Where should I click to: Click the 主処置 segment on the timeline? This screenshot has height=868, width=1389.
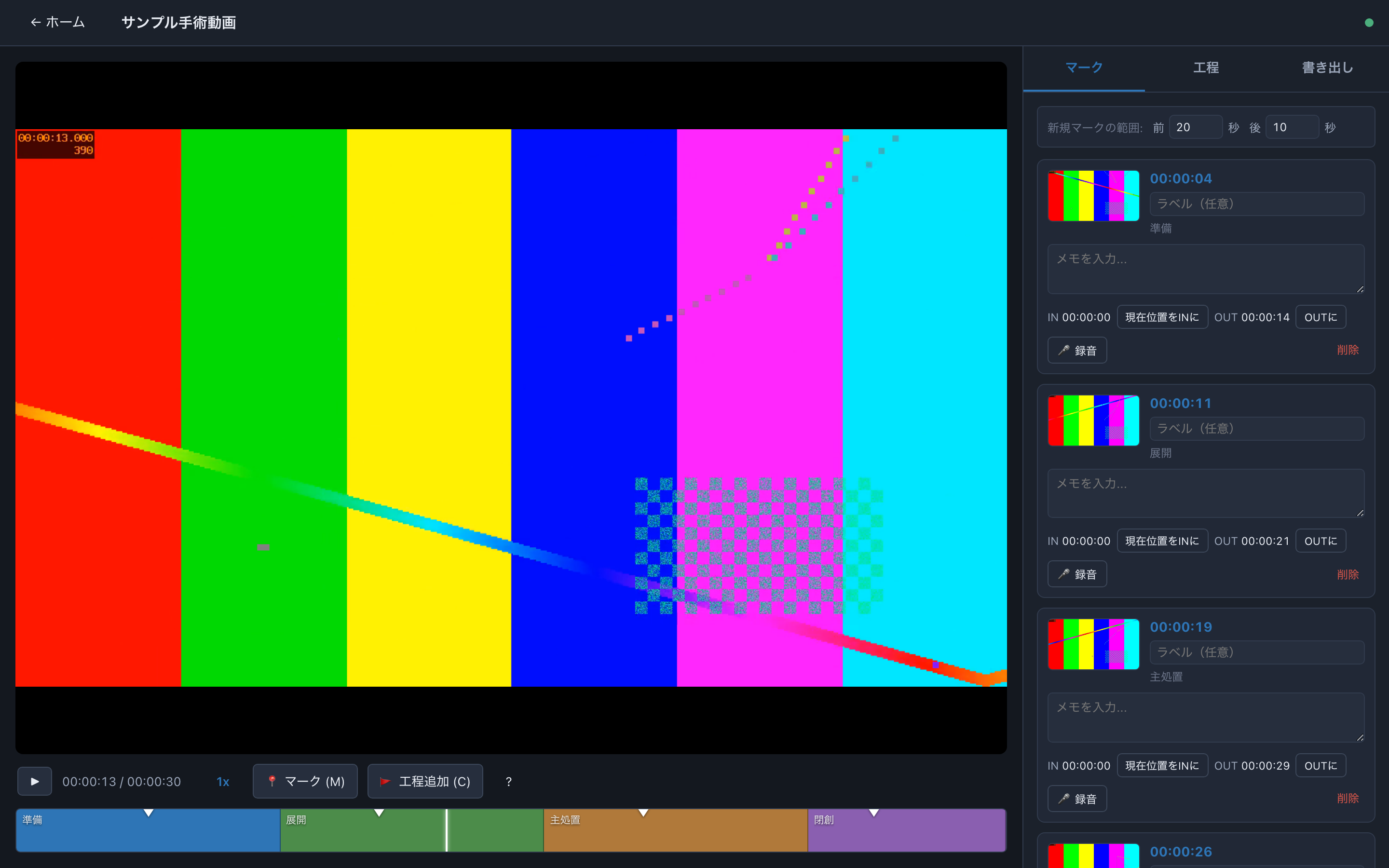click(676, 830)
